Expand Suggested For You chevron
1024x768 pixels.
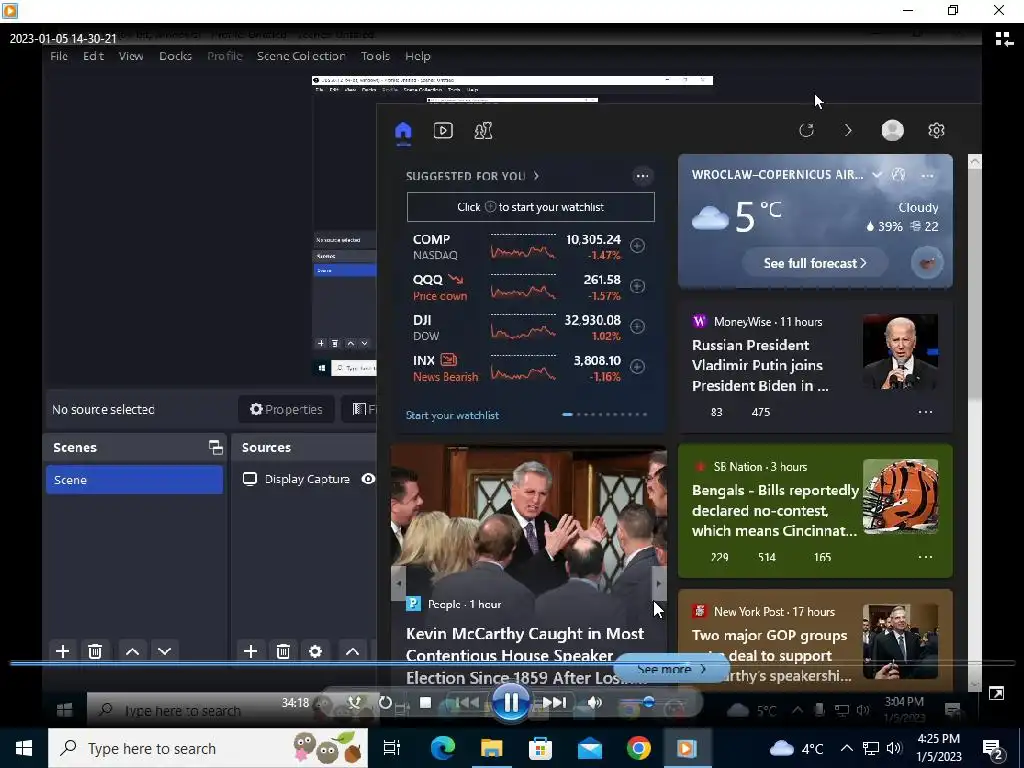pyautogui.click(x=536, y=176)
